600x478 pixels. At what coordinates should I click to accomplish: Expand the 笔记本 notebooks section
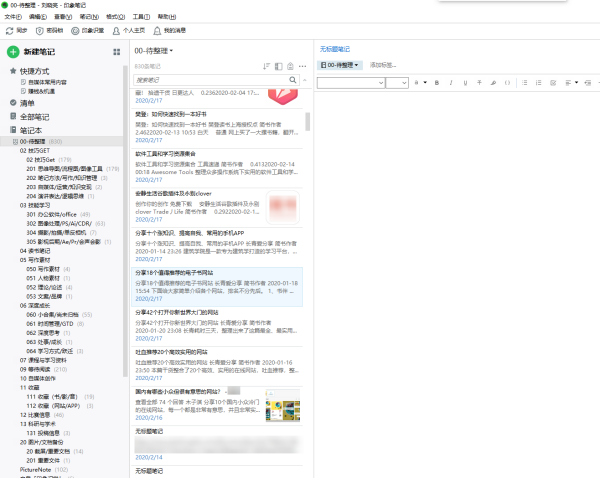(26, 130)
